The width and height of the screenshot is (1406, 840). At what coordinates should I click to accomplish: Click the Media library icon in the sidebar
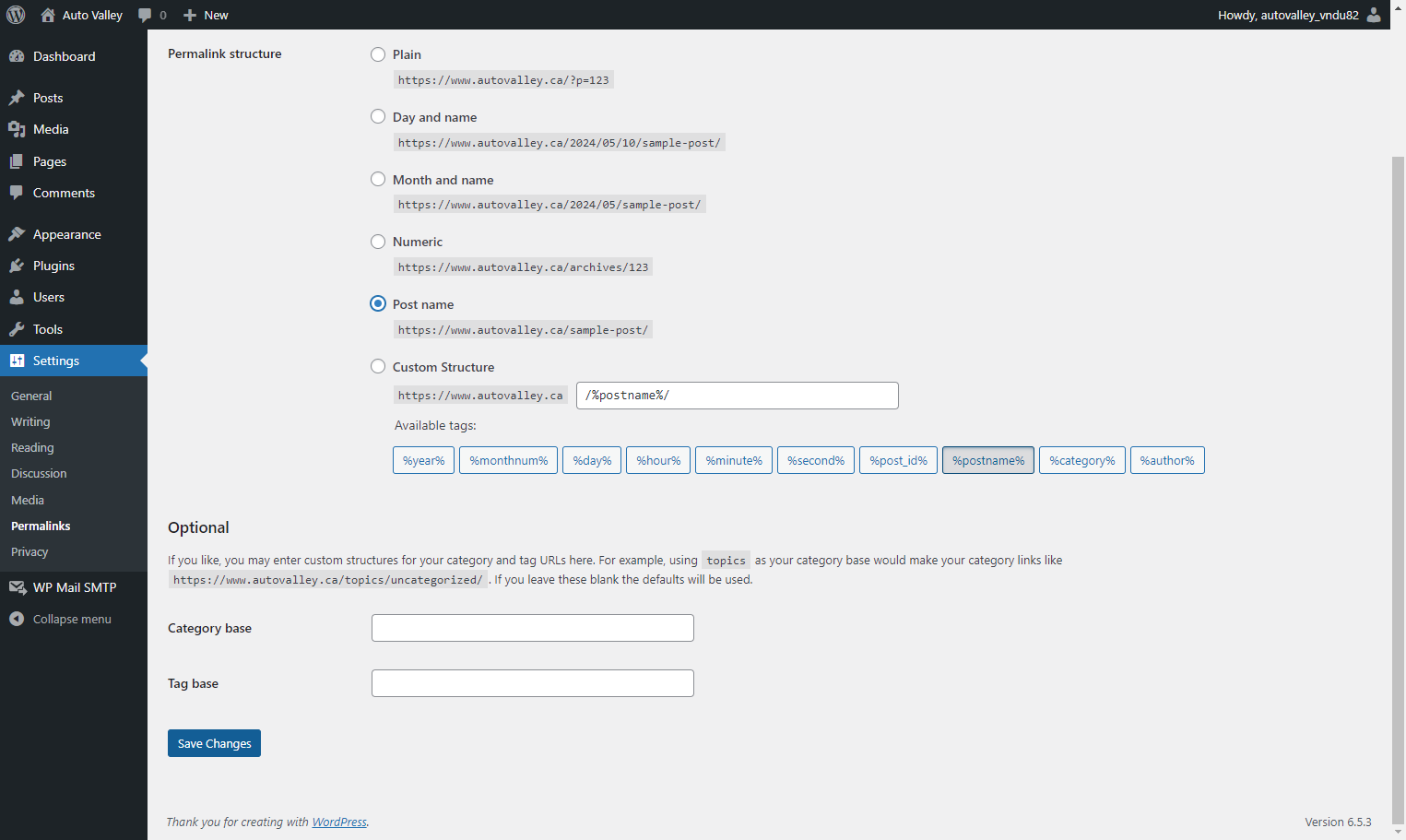17,129
